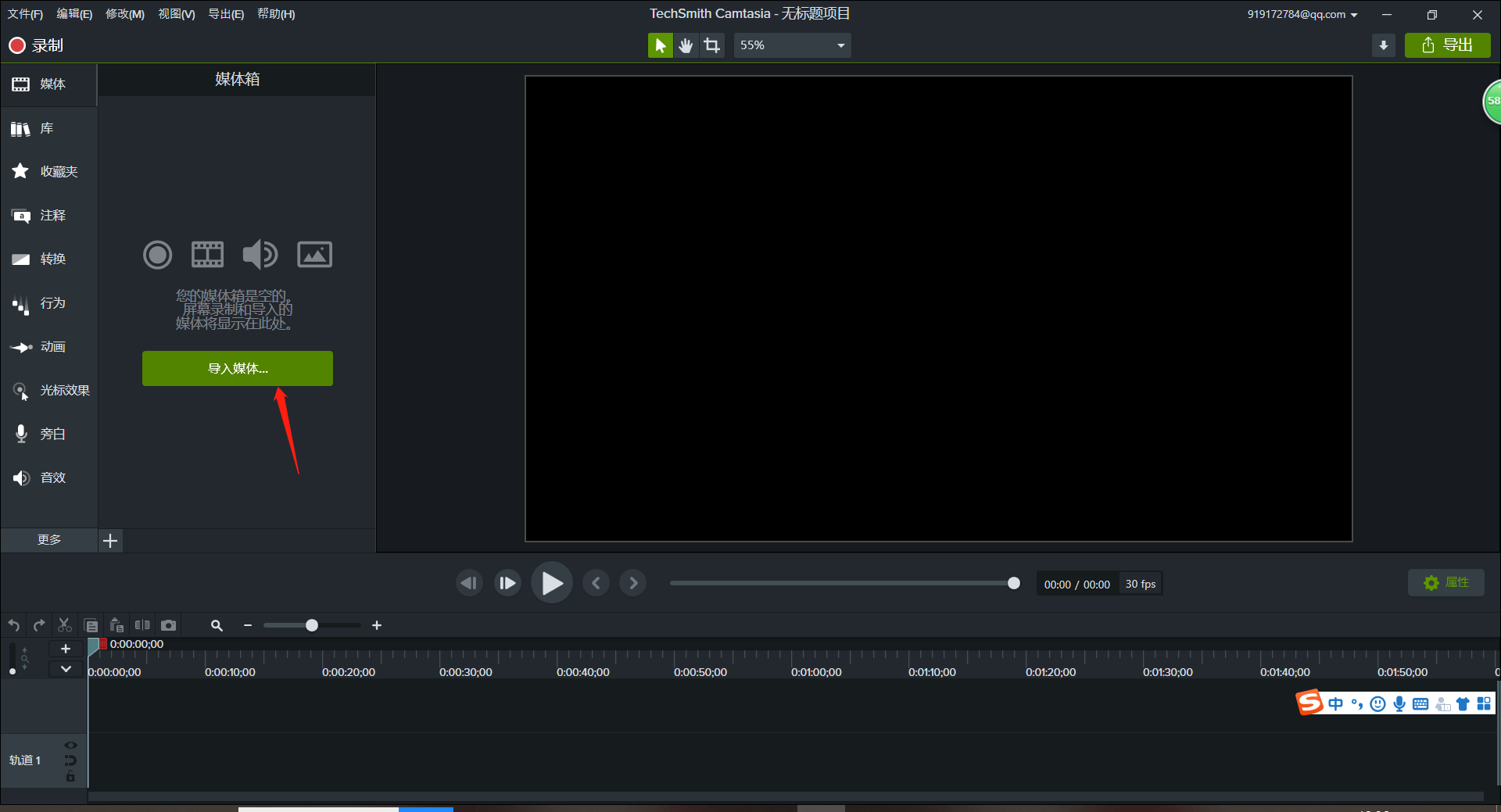This screenshot has width=1501, height=812.
Task: Play the preview with the play button
Action: click(552, 583)
